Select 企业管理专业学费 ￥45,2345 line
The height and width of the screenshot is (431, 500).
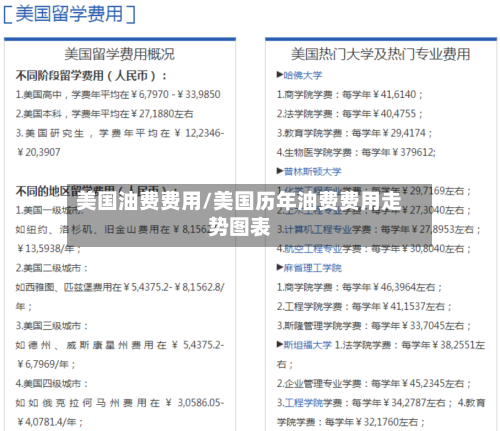pos(374,383)
